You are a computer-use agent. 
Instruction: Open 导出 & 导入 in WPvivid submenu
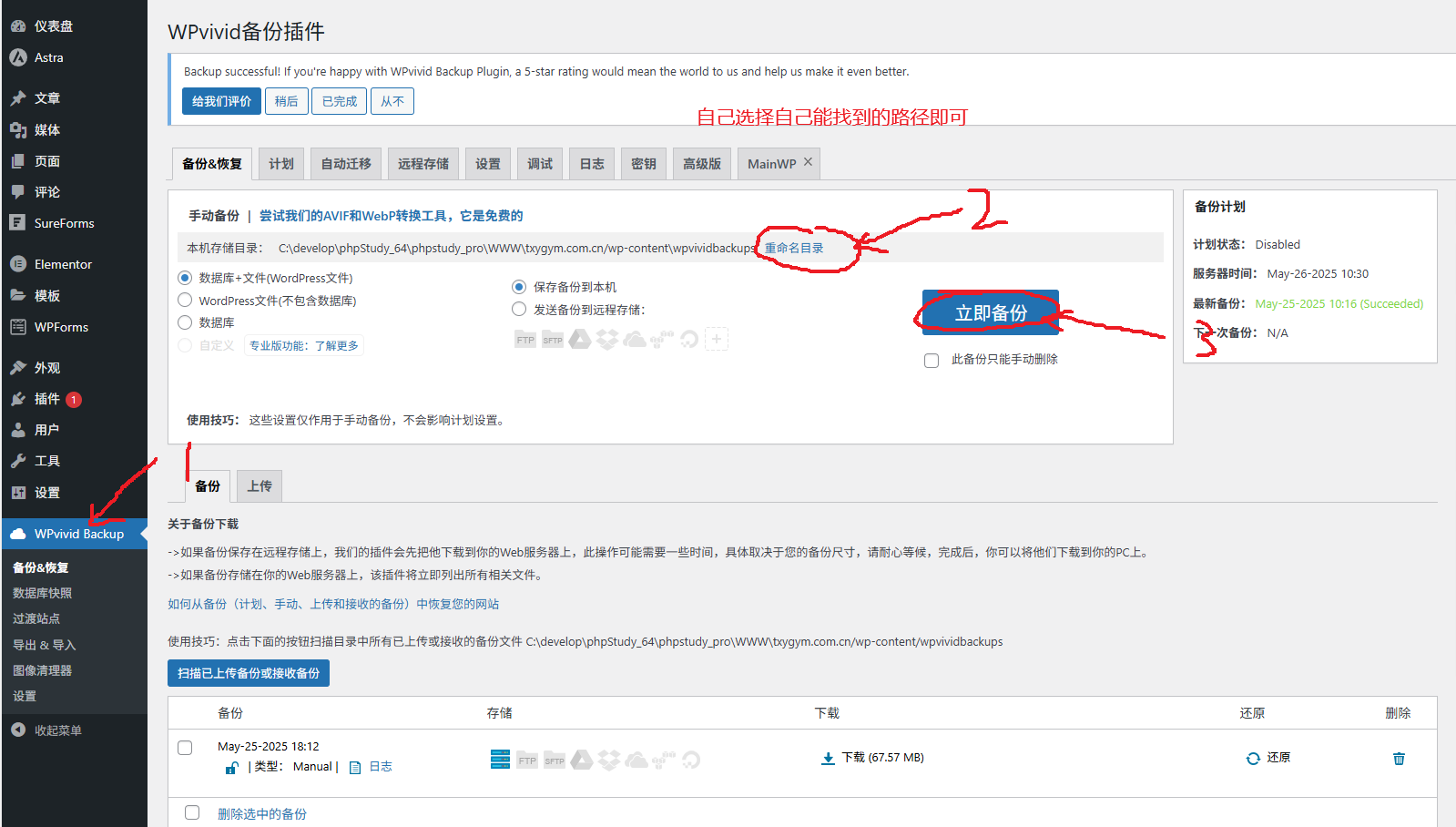pos(45,645)
